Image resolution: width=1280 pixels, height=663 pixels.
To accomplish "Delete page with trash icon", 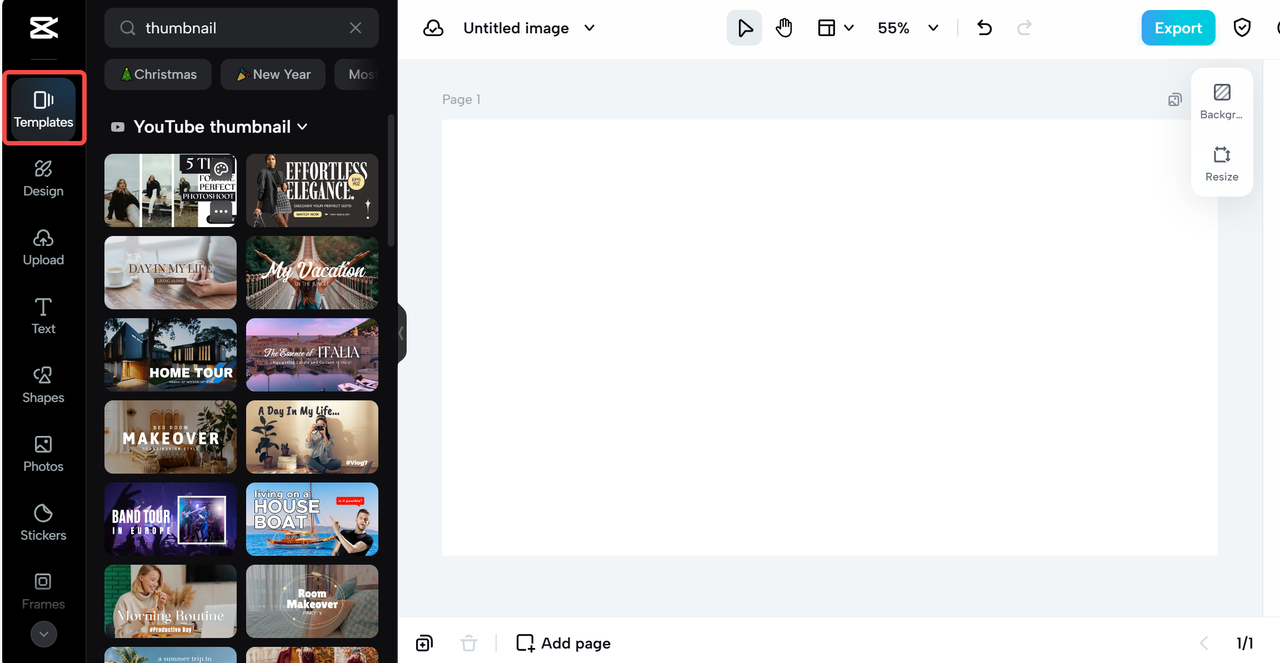I will (x=468, y=643).
